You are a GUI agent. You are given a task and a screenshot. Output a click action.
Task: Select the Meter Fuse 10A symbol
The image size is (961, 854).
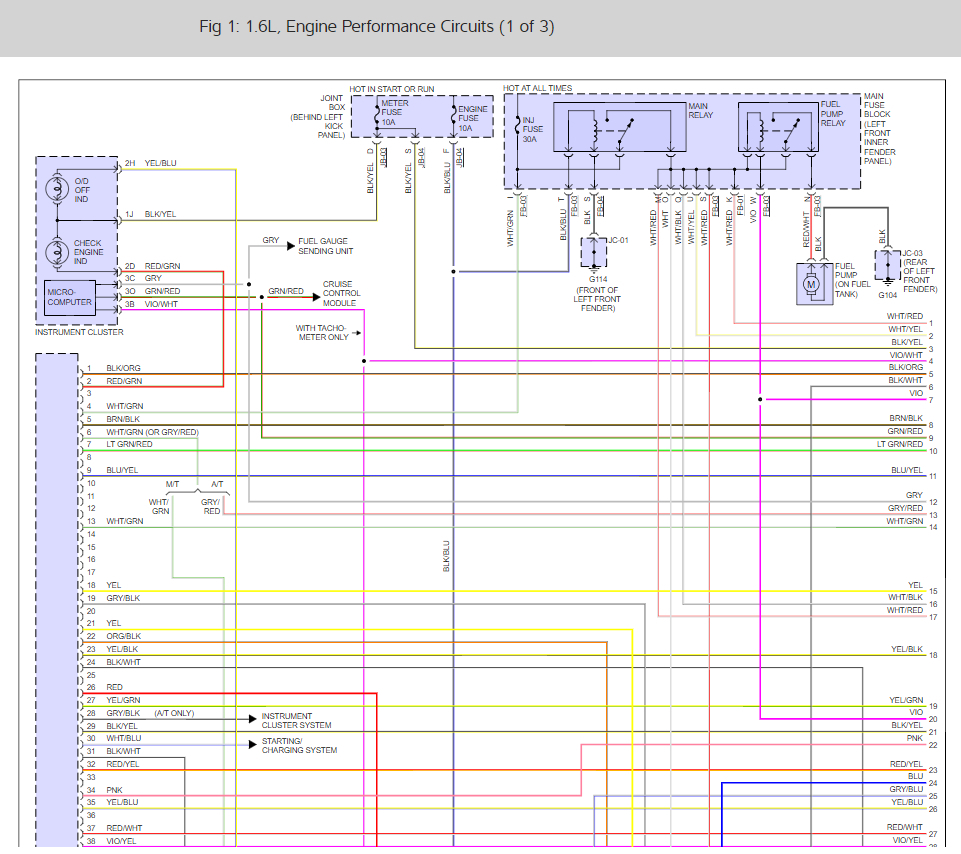[x=375, y=116]
